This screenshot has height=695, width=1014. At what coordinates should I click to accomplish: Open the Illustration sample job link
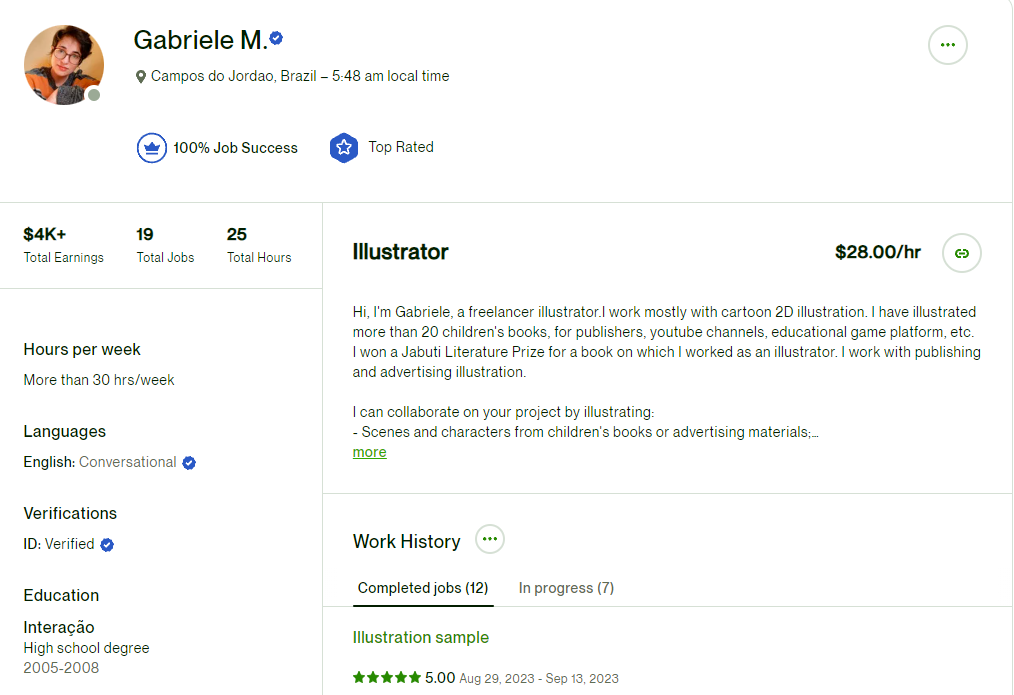(420, 637)
